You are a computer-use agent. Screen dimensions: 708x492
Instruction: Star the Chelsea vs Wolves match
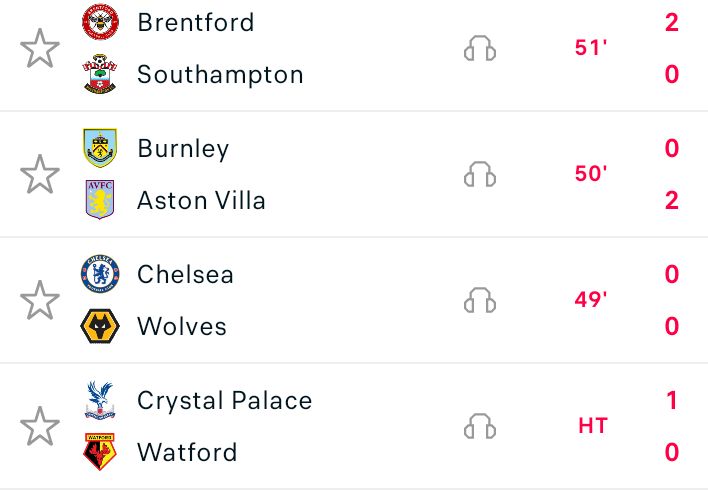pos(40,300)
